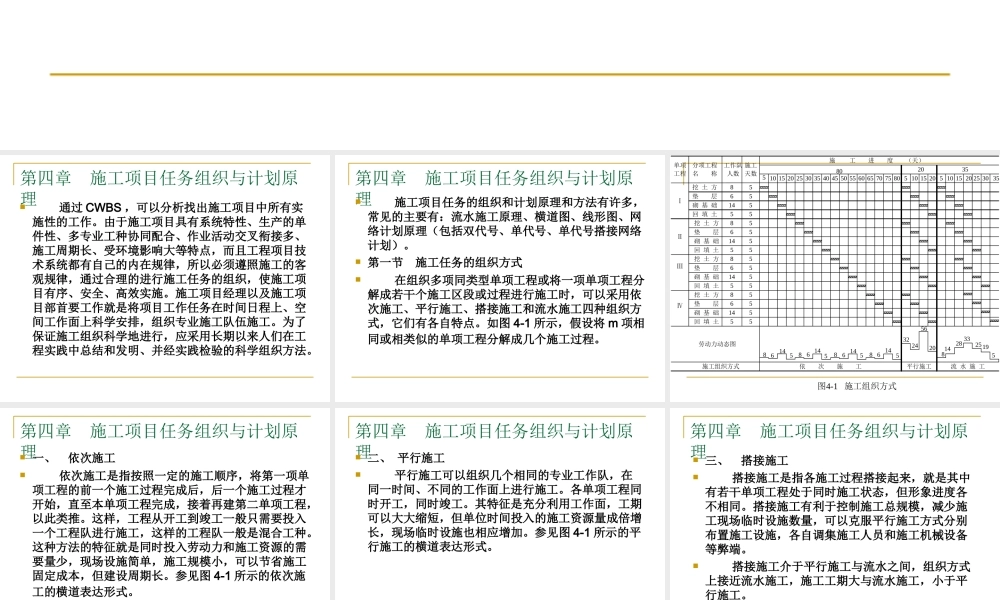Click the 施工组织方式 row label at chart bottom
This screenshot has height=600, width=1000.
(721, 367)
